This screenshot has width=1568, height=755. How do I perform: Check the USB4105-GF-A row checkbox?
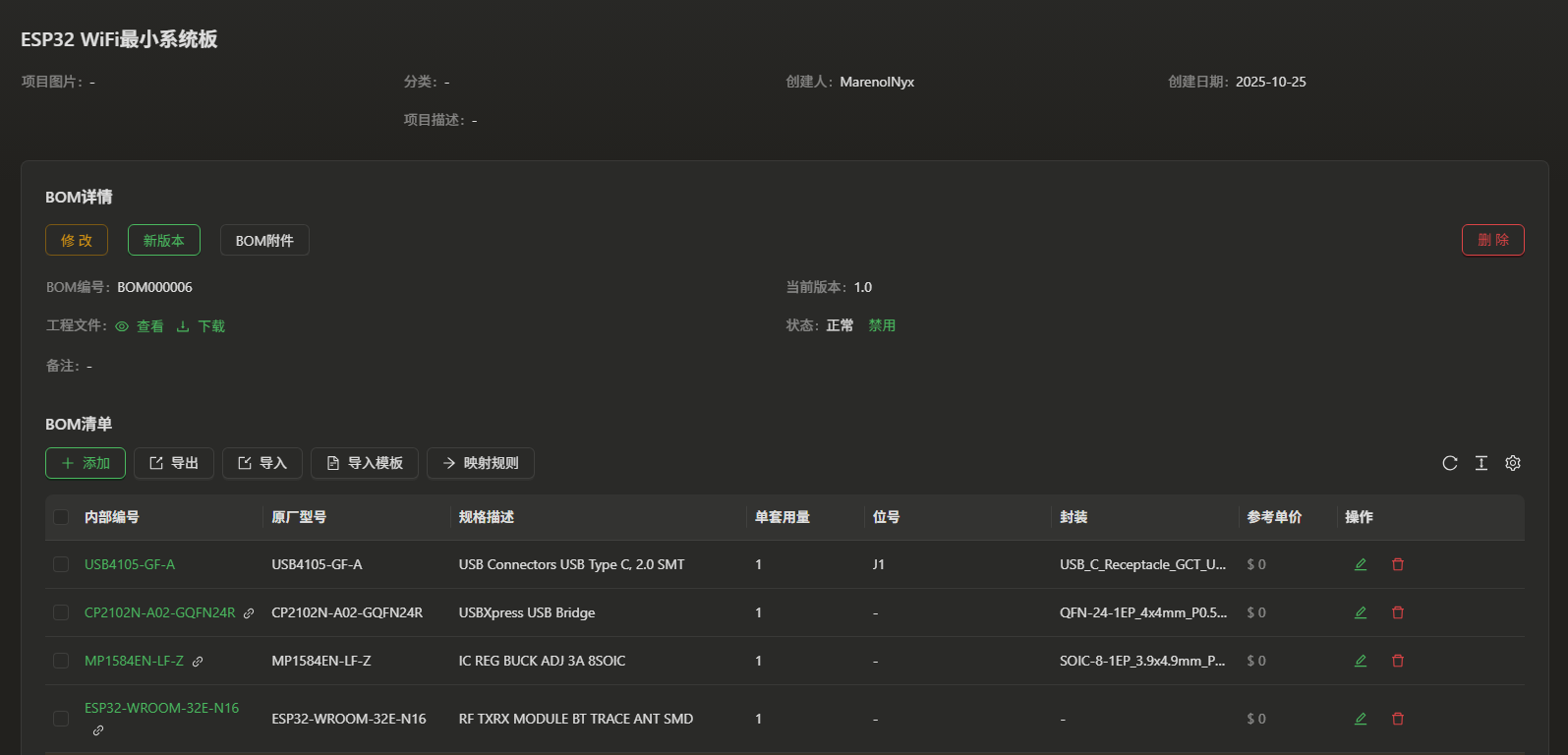(61, 564)
